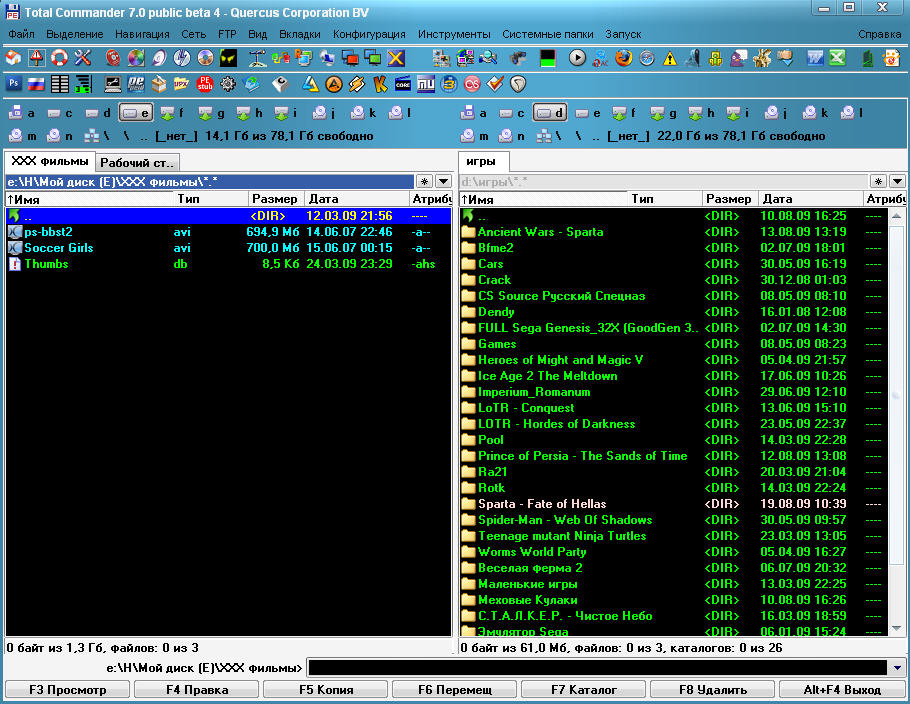Click the house icon in toolbar
The width and height of the screenshot is (910, 704).
click(13, 57)
